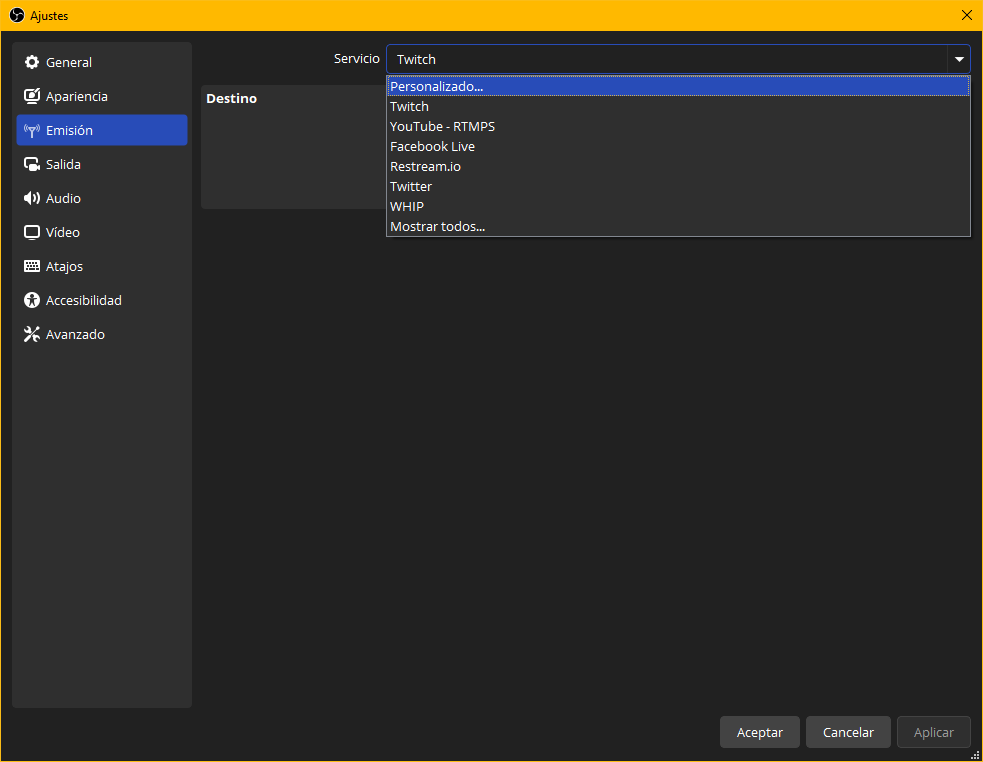983x762 pixels.
Task: Open Atajos settings label
Action: [x=64, y=266]
